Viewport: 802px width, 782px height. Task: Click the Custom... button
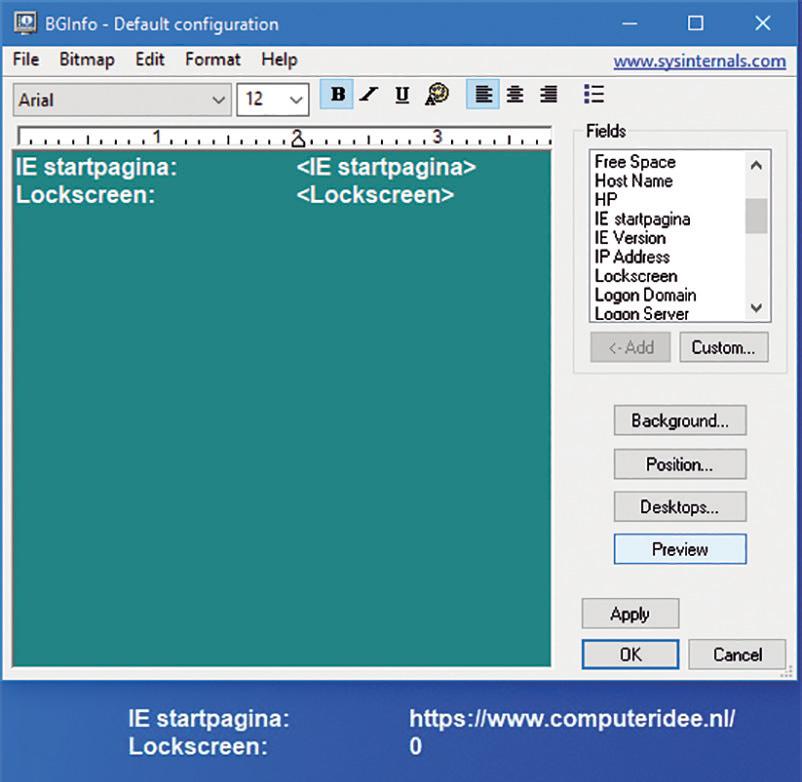724,347
